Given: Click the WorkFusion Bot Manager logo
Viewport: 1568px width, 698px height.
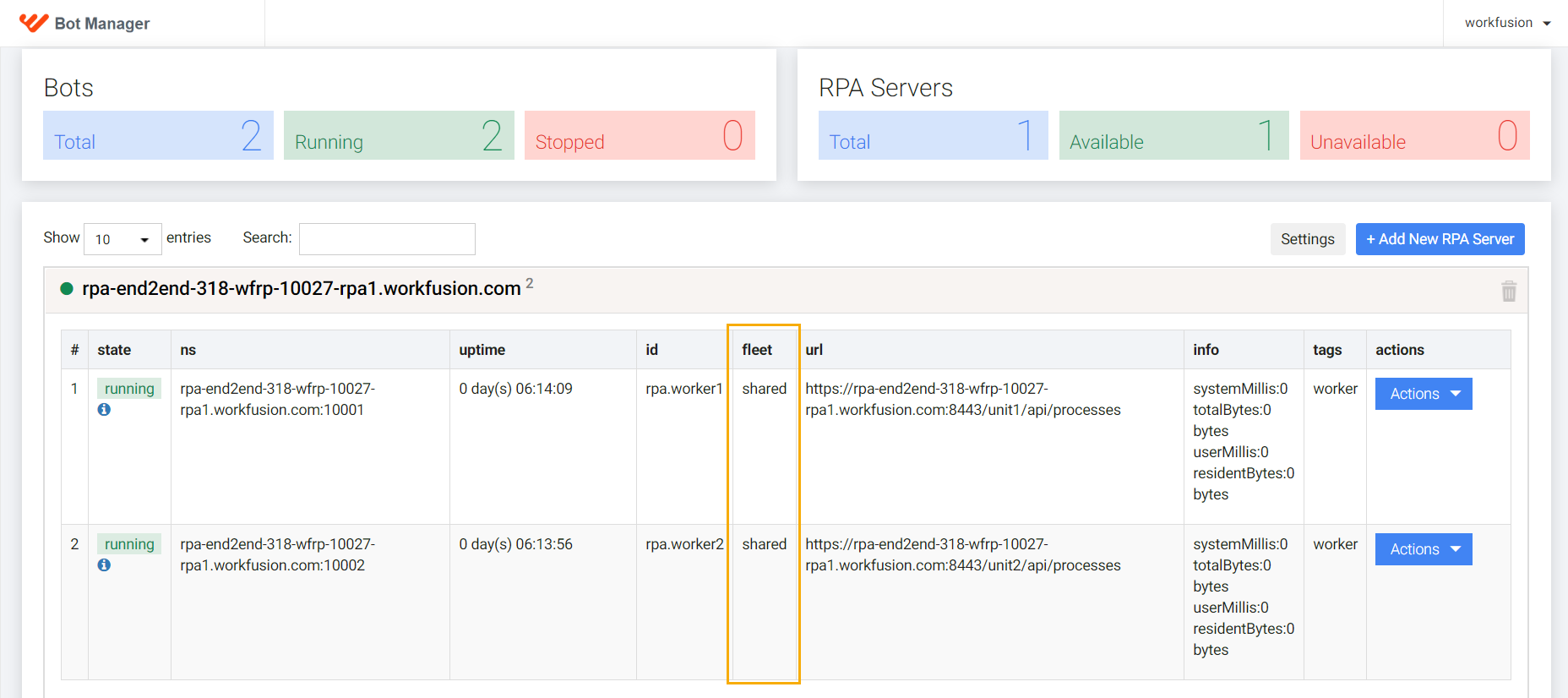Looking at the screenshot, I should tap(84, 23).
